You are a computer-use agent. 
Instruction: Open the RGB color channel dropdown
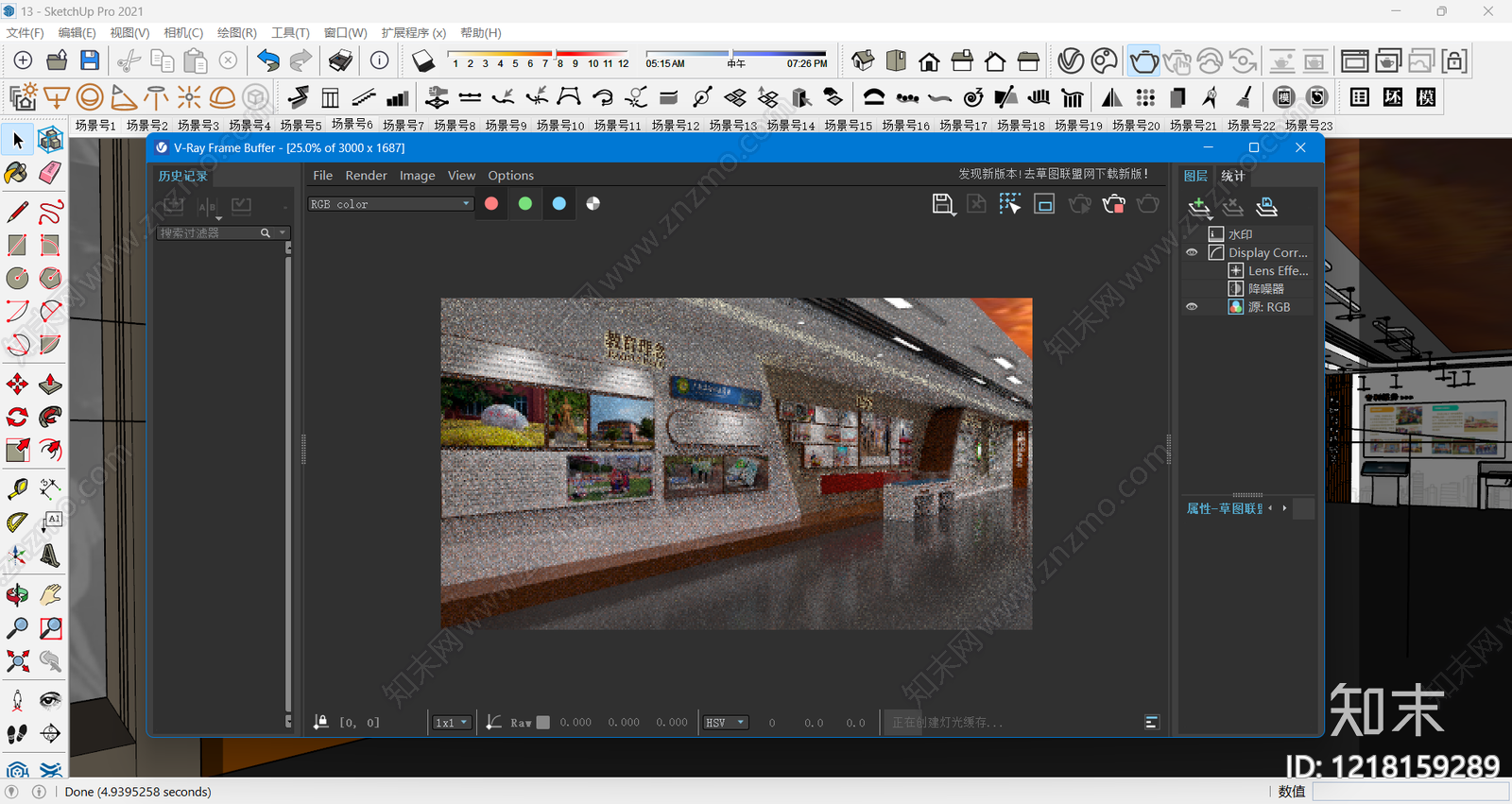pos(390,204)
